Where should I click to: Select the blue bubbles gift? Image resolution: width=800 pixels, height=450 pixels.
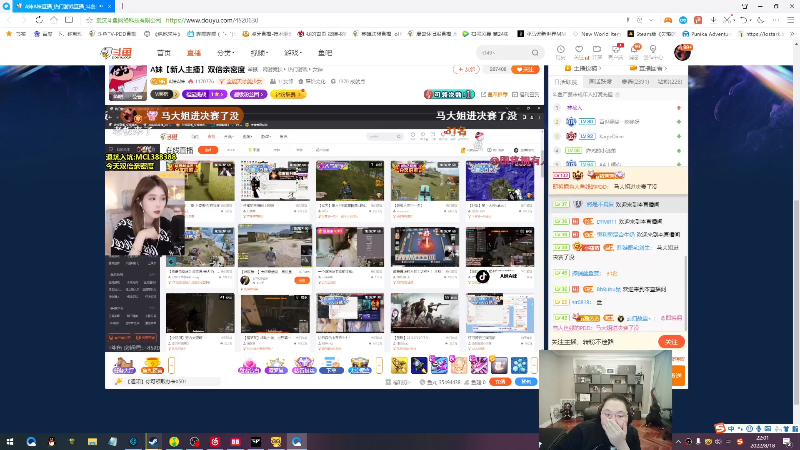519,365
